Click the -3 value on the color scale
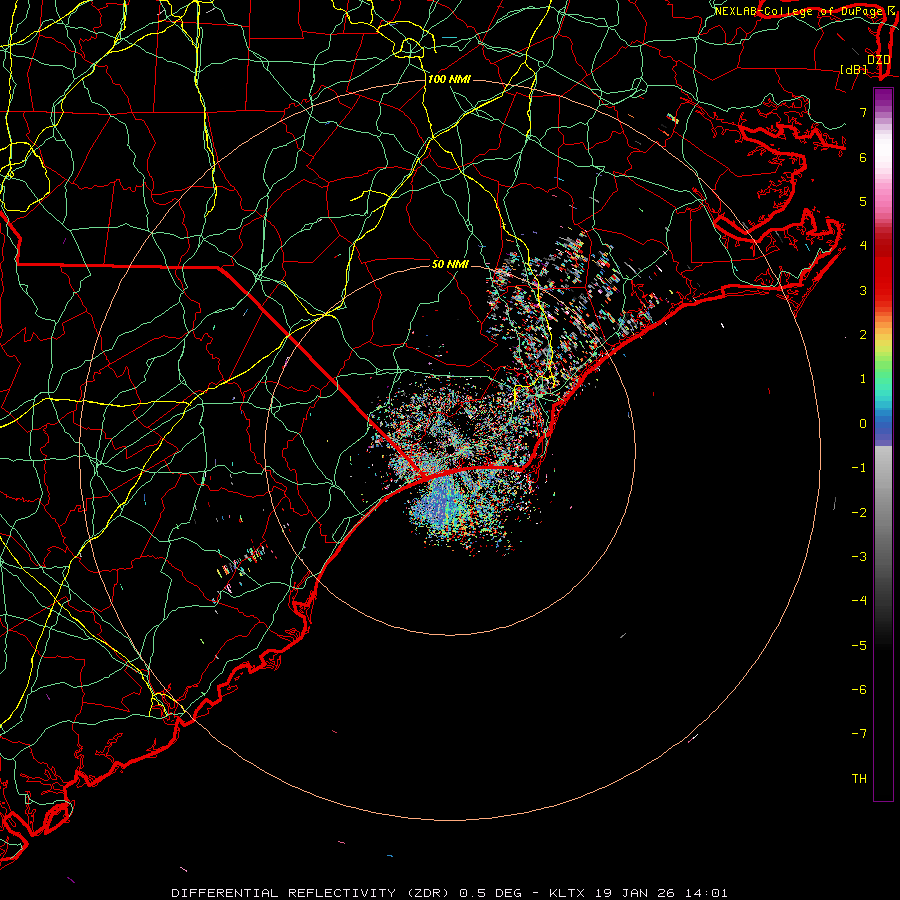900x900 pixels. click(859, 557)
